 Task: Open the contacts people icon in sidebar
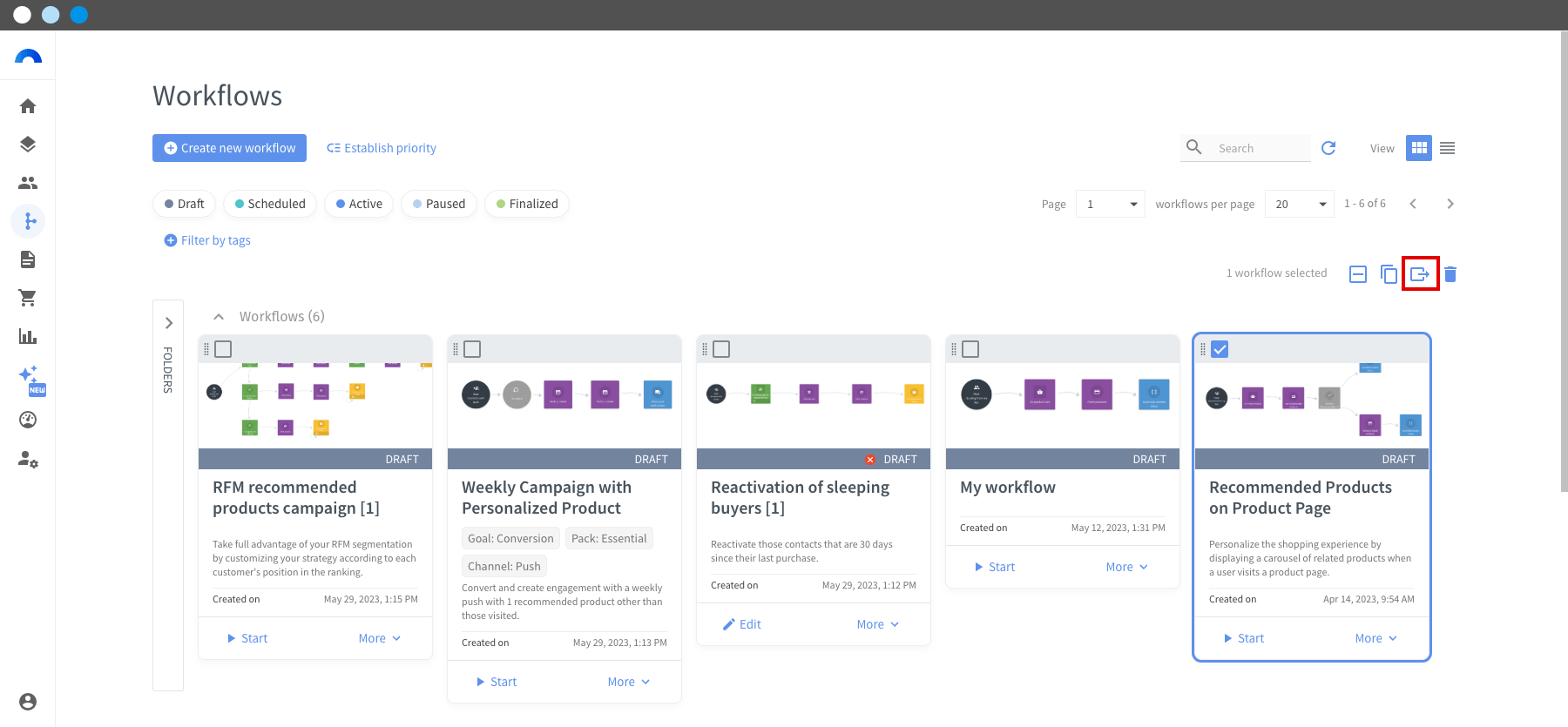pos(28,183)
